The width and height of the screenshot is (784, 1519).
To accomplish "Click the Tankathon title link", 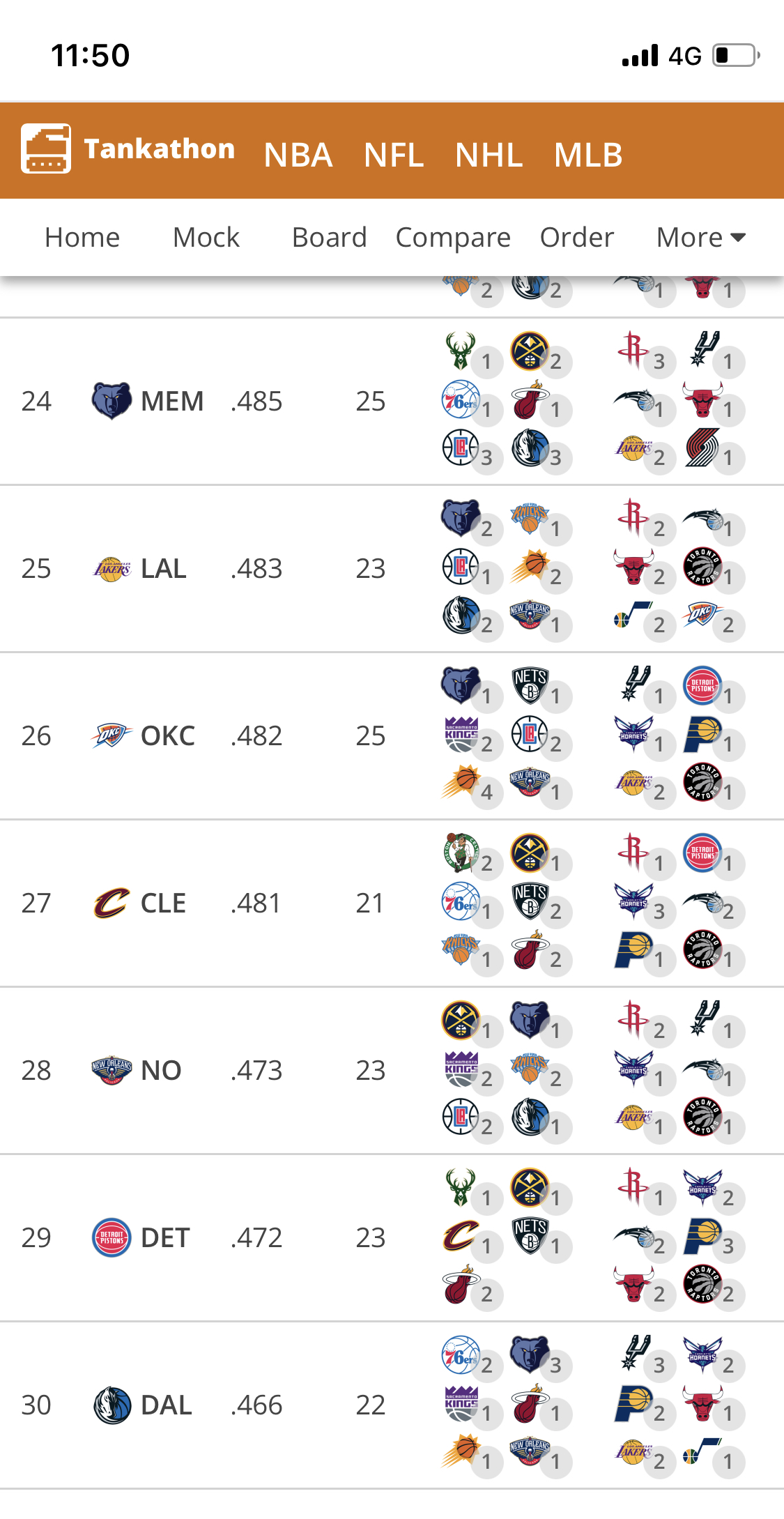I will [160, 148].
